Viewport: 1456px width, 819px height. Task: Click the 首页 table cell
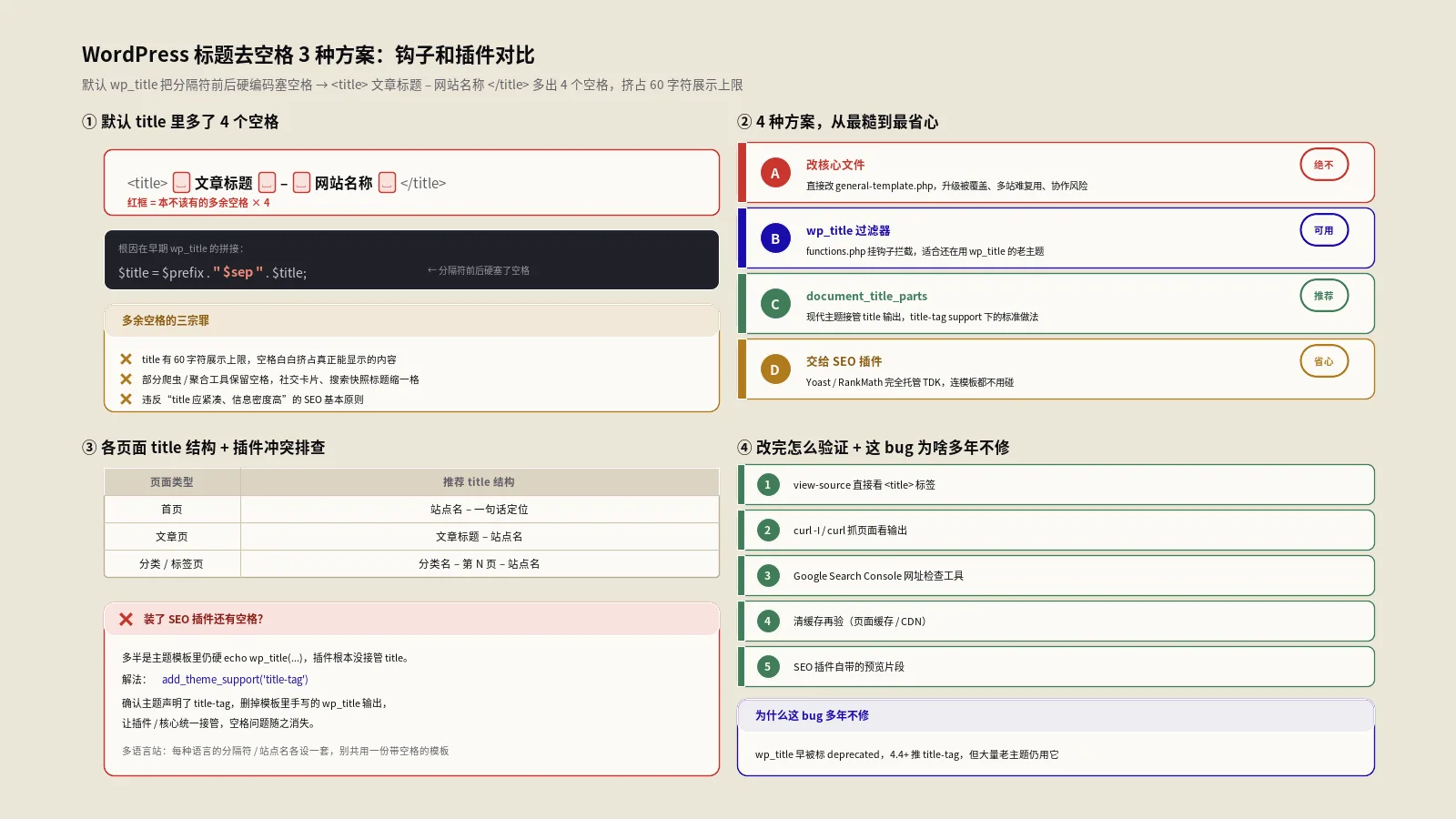[x=172, y=510]
